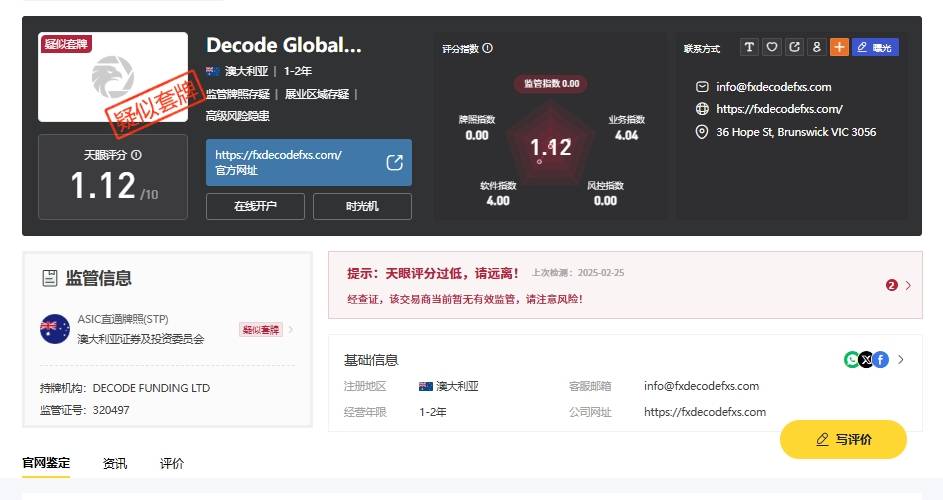This screenshot has width=943, height=500.
Task: Switch to the 评价 tab
Action: tap(171, 463)
